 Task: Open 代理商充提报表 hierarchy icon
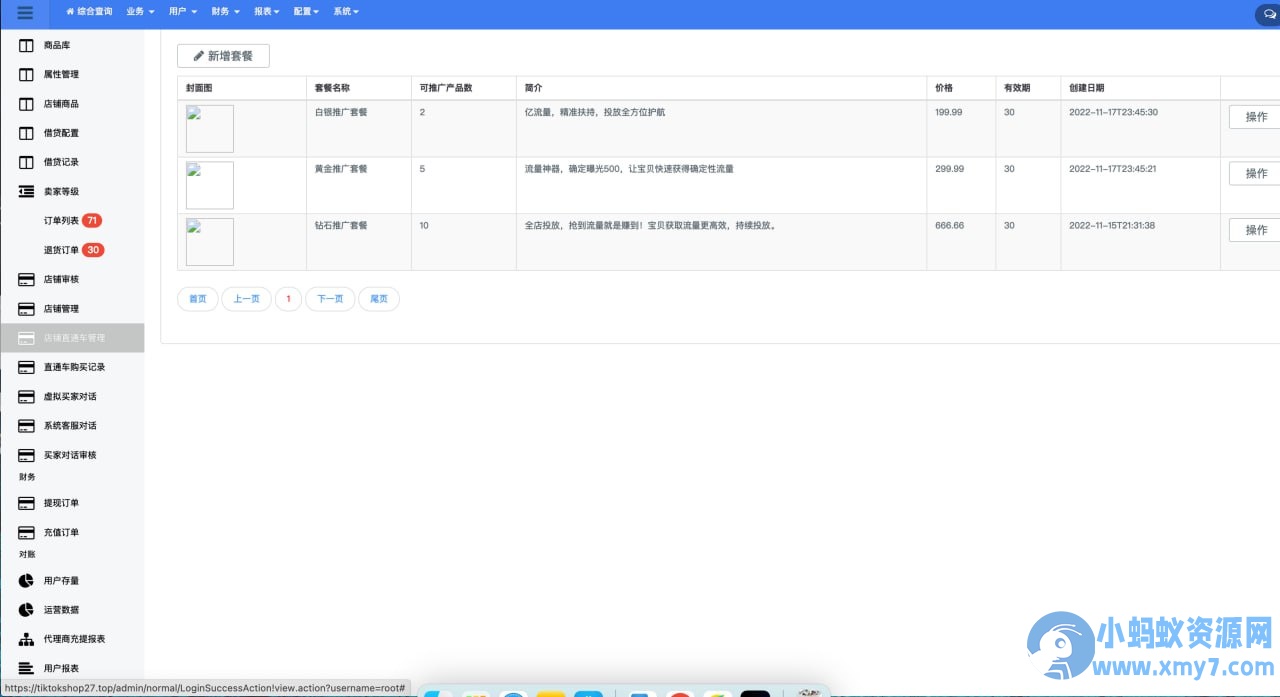26,639
